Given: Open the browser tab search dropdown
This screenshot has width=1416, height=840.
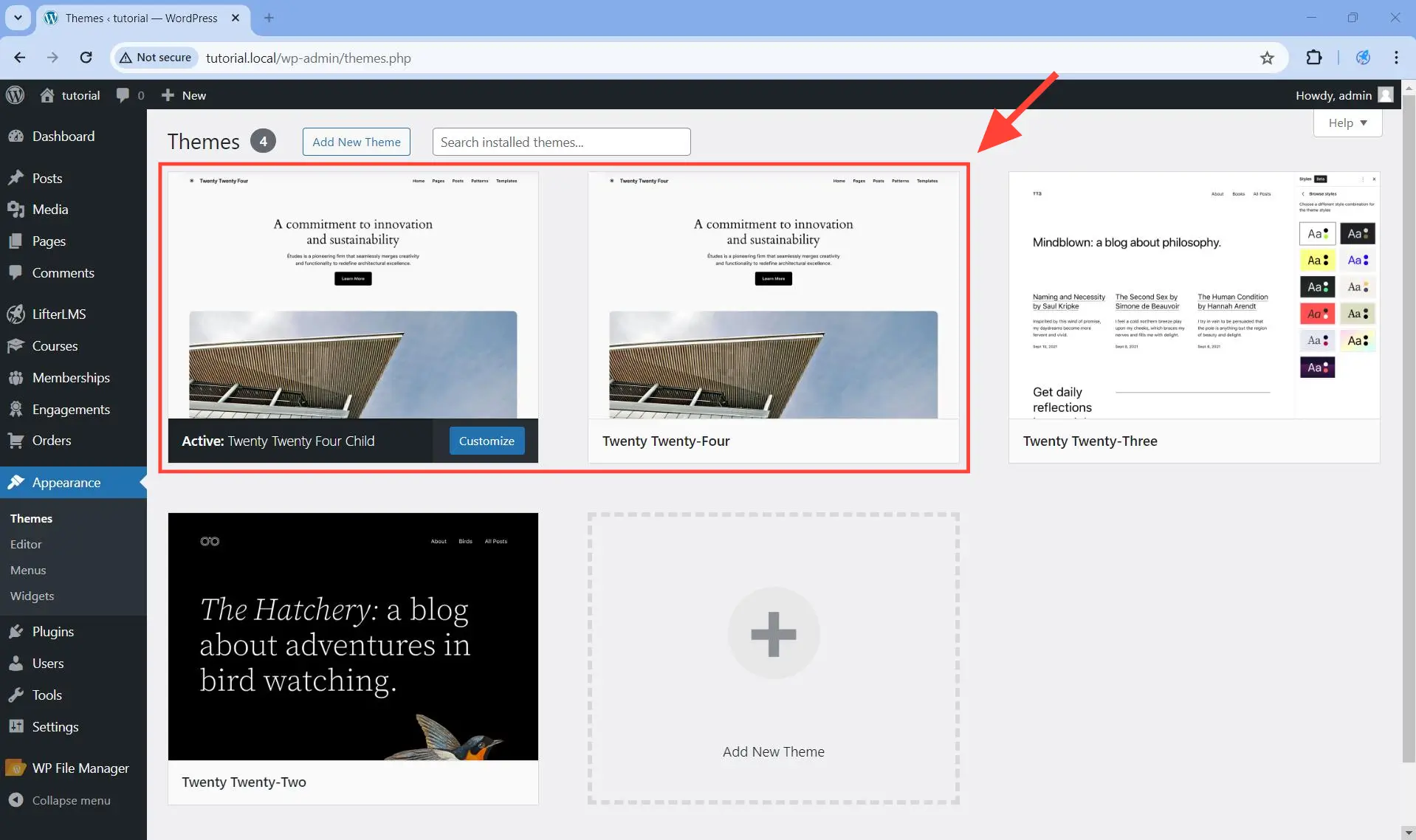Looking at the screenshot, I should [18, 18].
